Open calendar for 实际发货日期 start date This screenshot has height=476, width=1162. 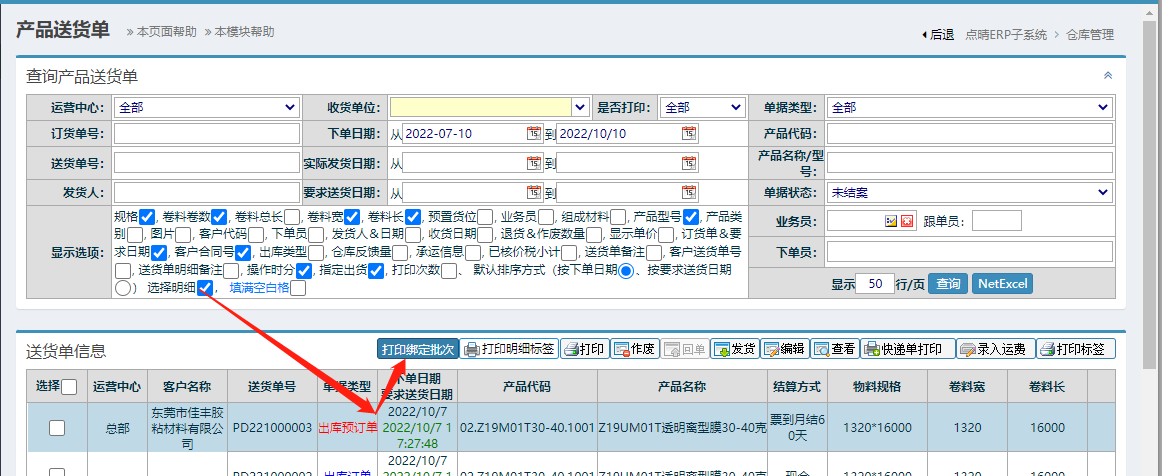pos(534,162)
